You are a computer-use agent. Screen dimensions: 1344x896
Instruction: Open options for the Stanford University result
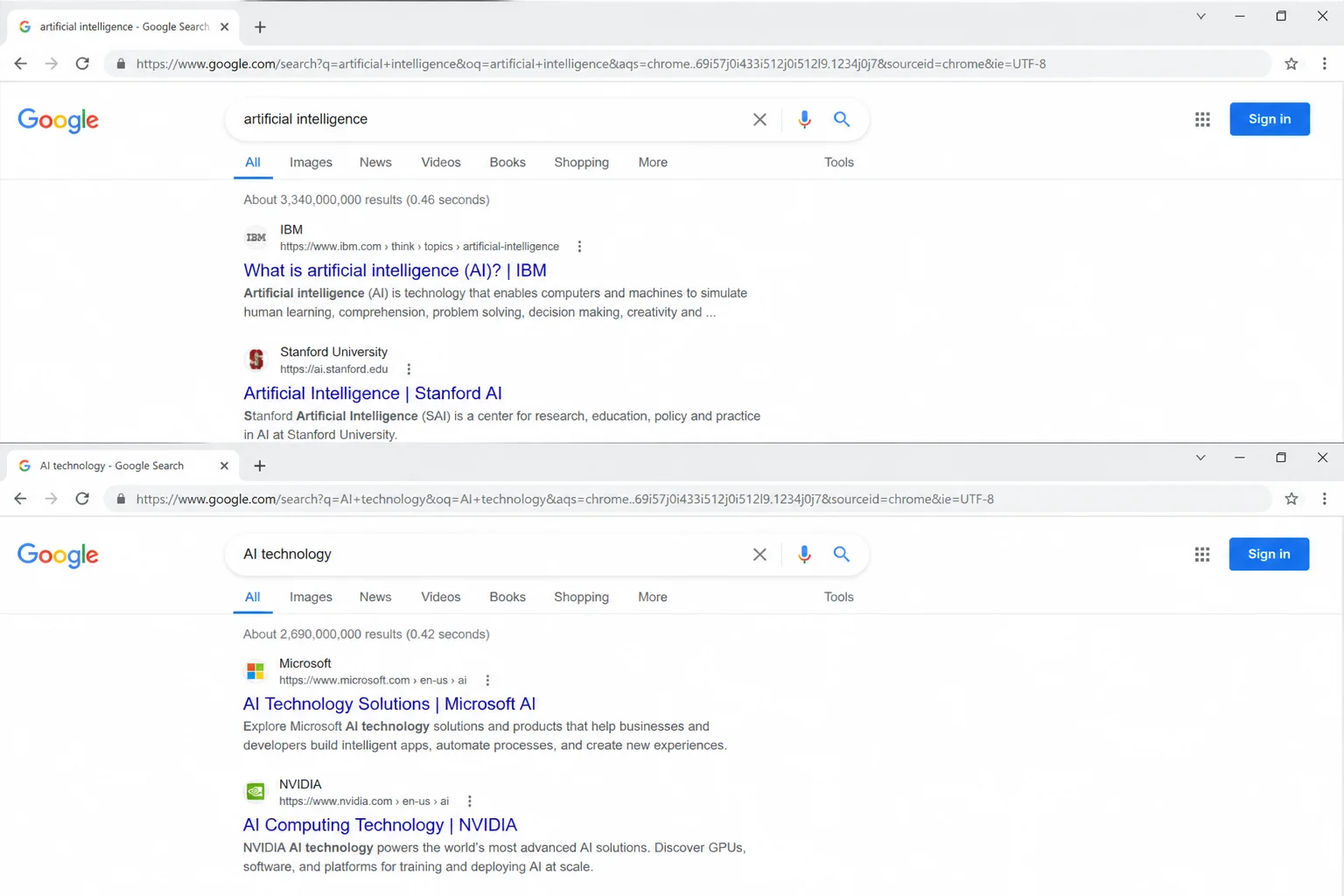point(409,369)
